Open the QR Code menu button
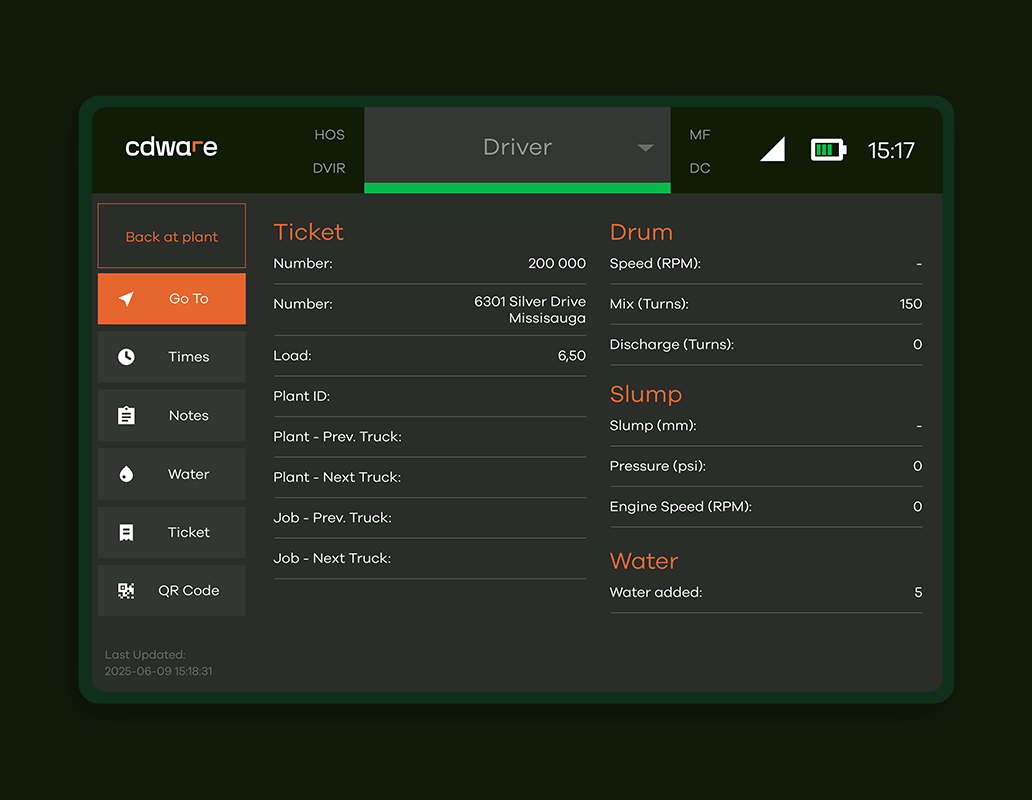Viewport: 1032px width, 800px height. [172, 591]
